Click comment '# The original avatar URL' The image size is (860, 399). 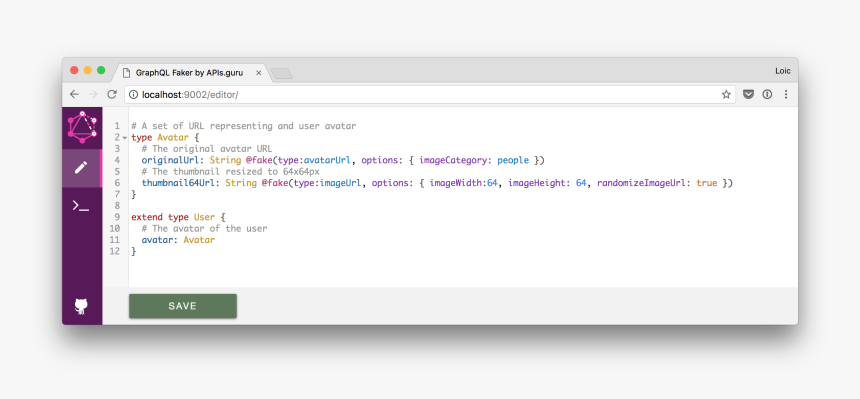(x=207, y=149)
